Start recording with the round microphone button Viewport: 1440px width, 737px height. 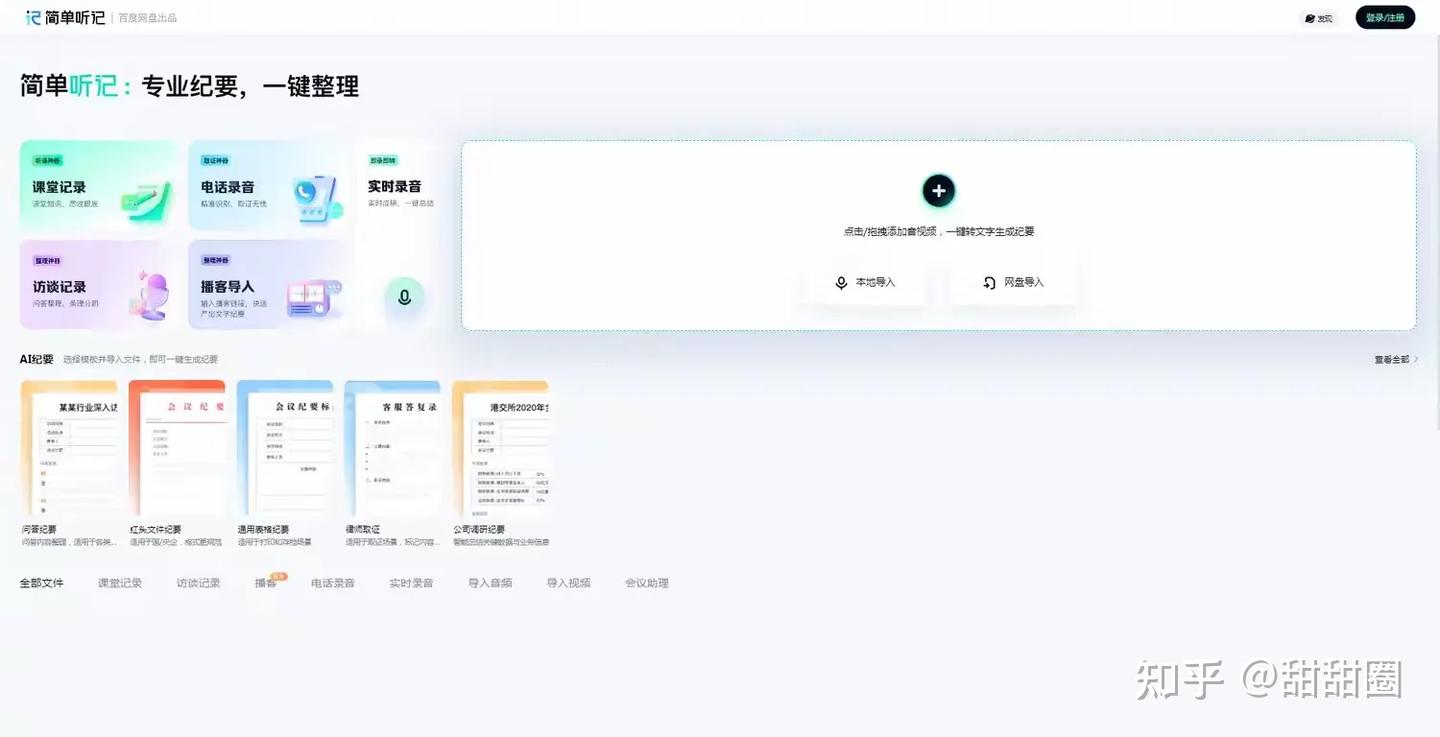tap(404, 297)
